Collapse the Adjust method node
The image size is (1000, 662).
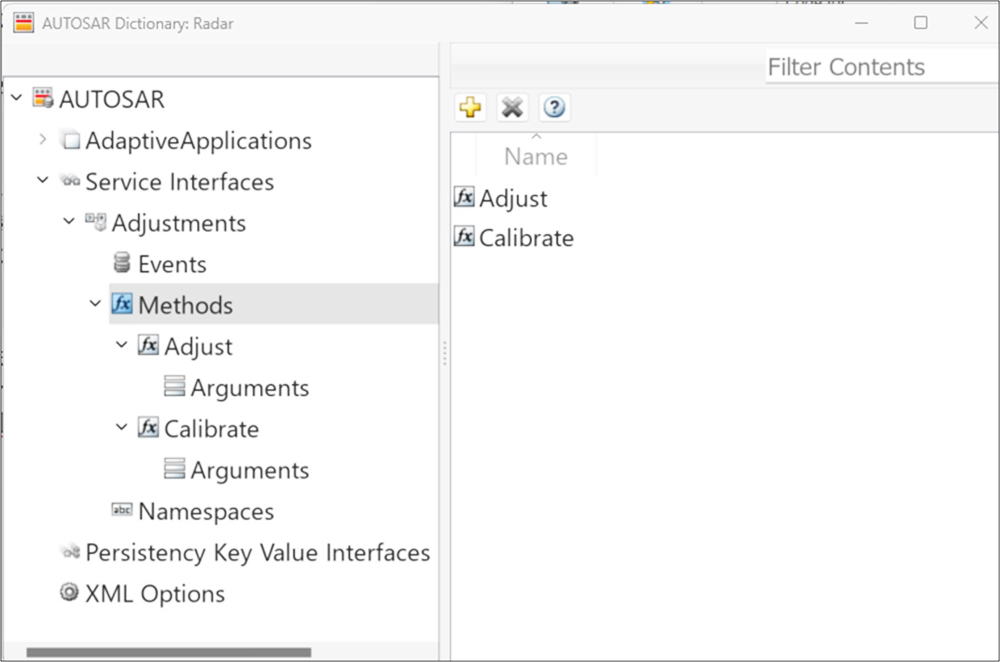point(121,345)
